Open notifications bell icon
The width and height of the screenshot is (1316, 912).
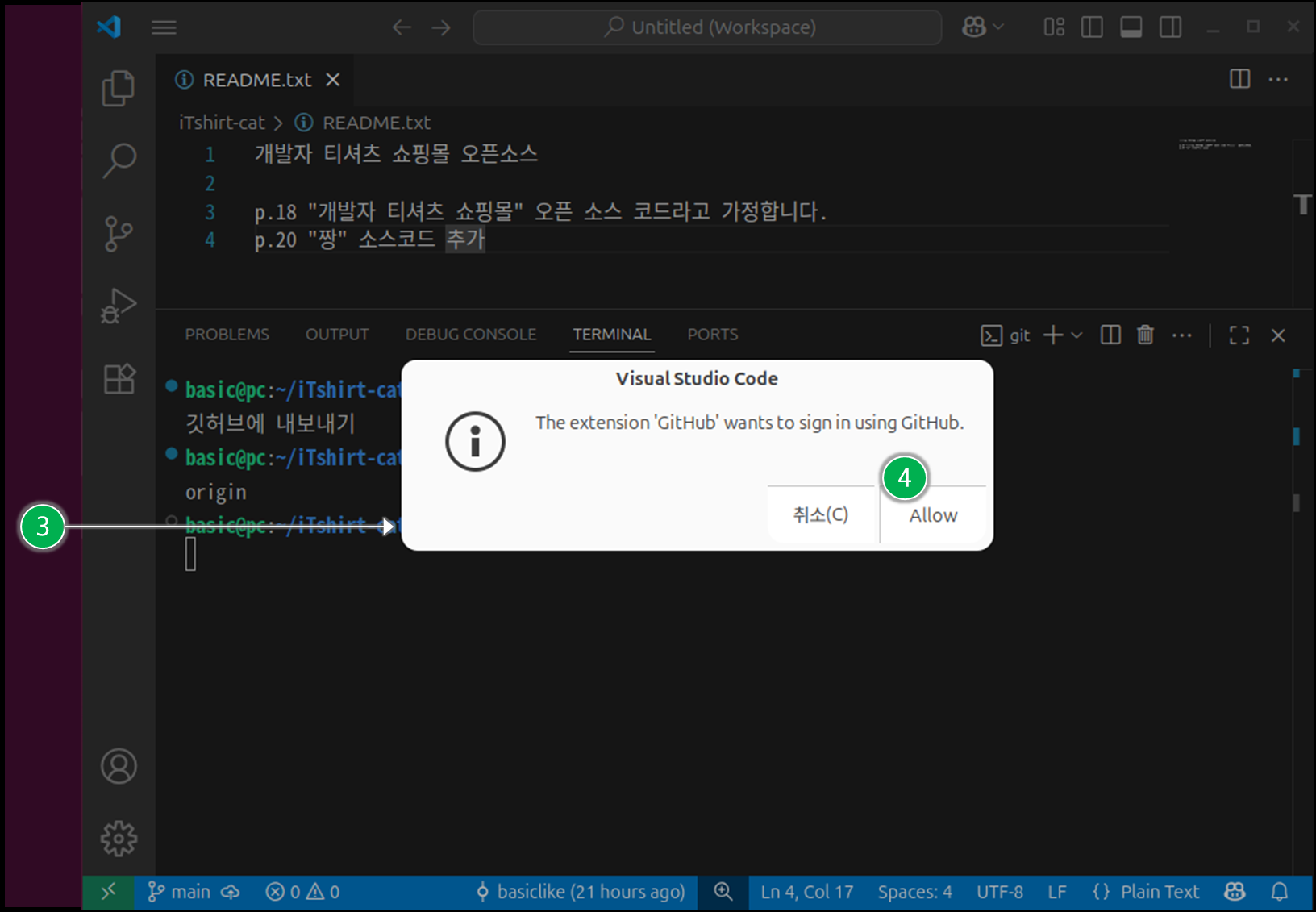click(x=1280, y=892)
